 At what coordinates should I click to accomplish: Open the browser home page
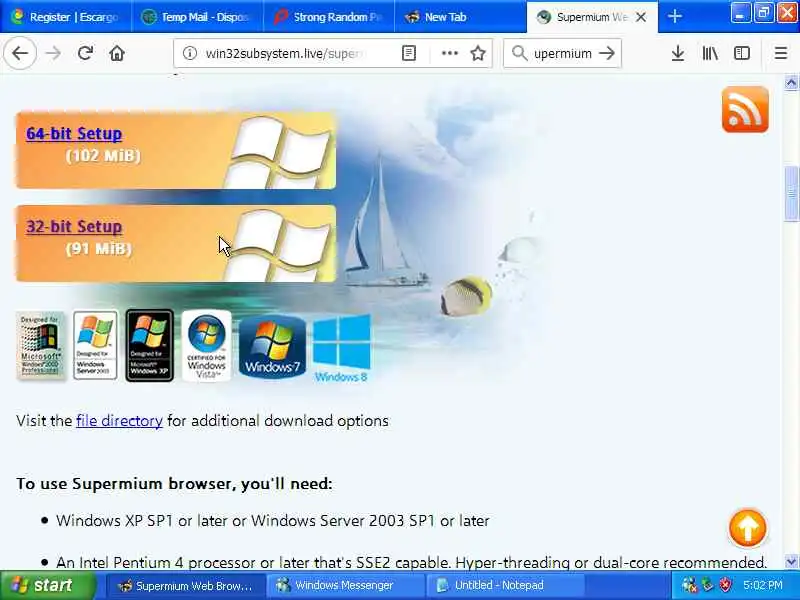coord(117,53)
